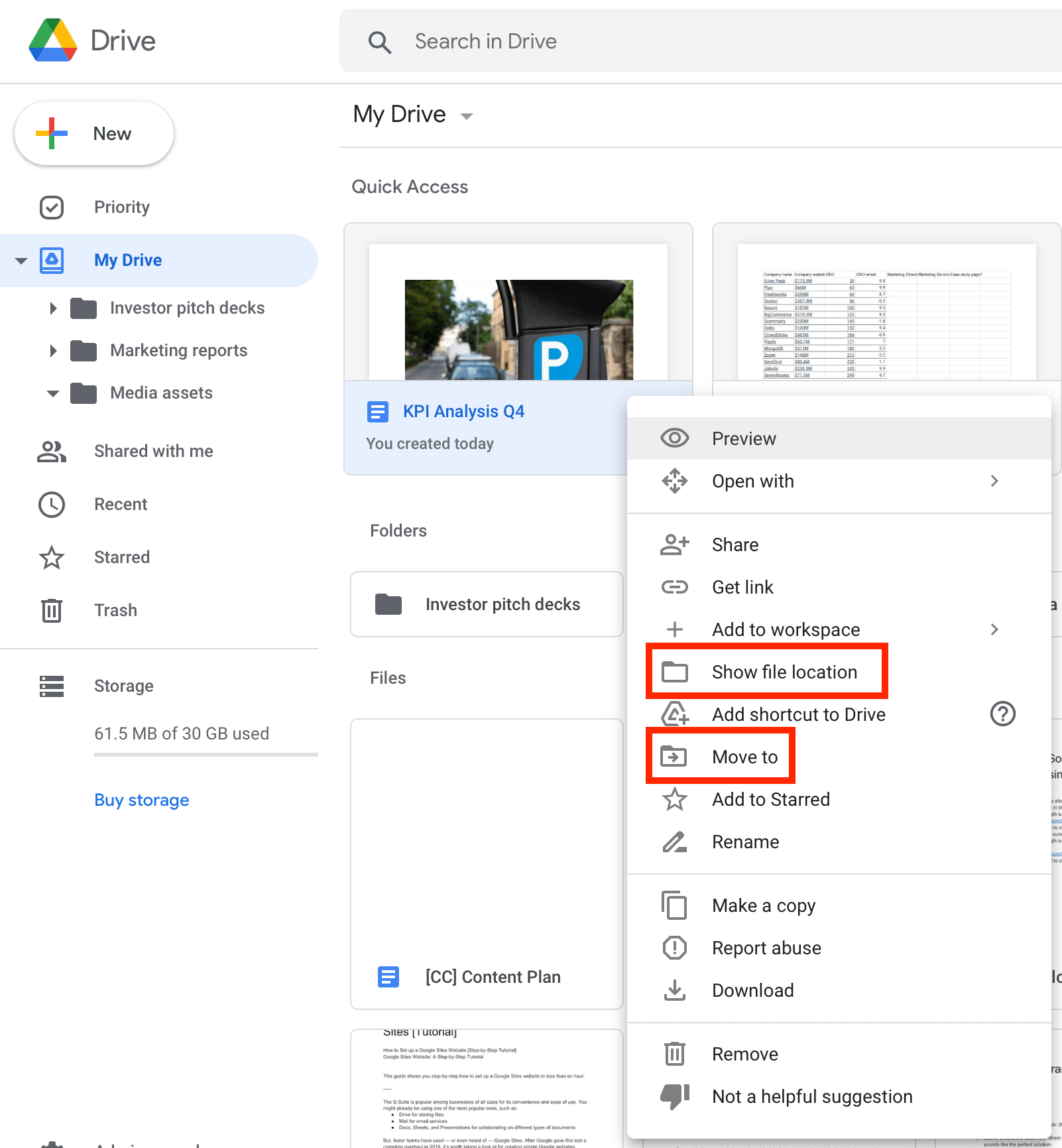Viewport: 1062px width, 1148px height.
Task: Click the storage usage progress bar
Action: [x=206, y=754]
